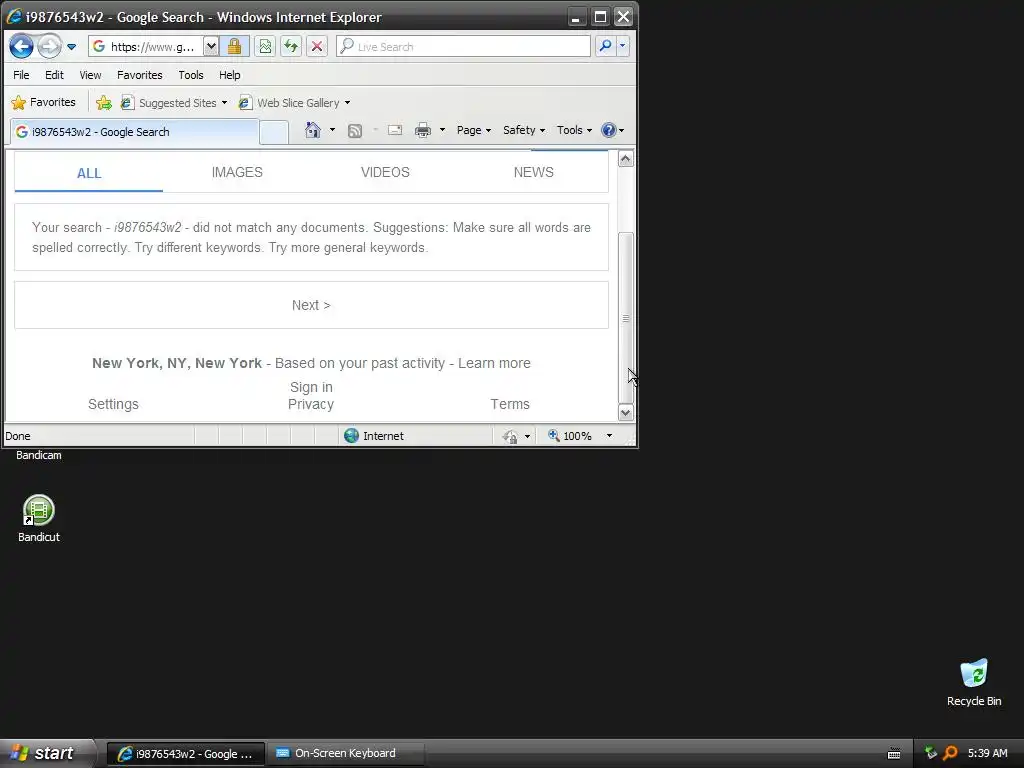Screen dimensions: 1024x768
Task: Click the RSS feeds icon
Action: click(355, 131)
